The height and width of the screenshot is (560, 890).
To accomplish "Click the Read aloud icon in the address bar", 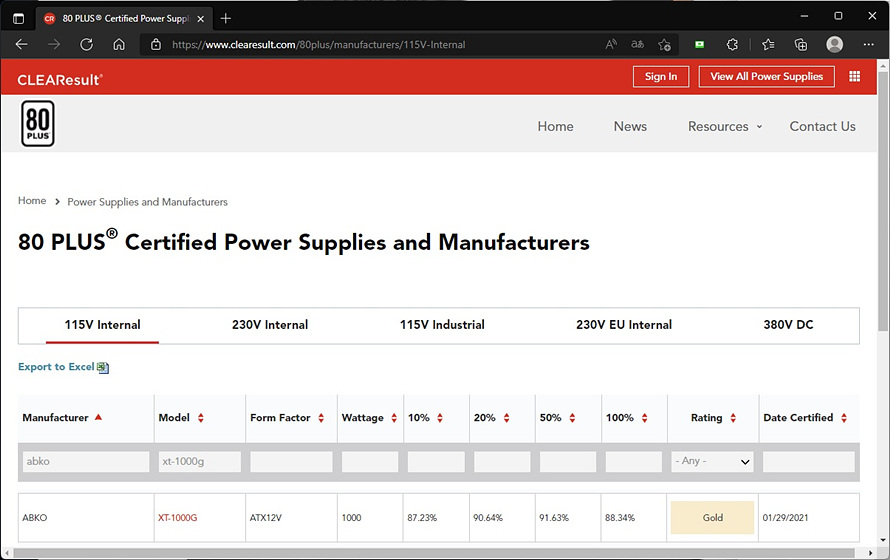I will click(611, 44).
